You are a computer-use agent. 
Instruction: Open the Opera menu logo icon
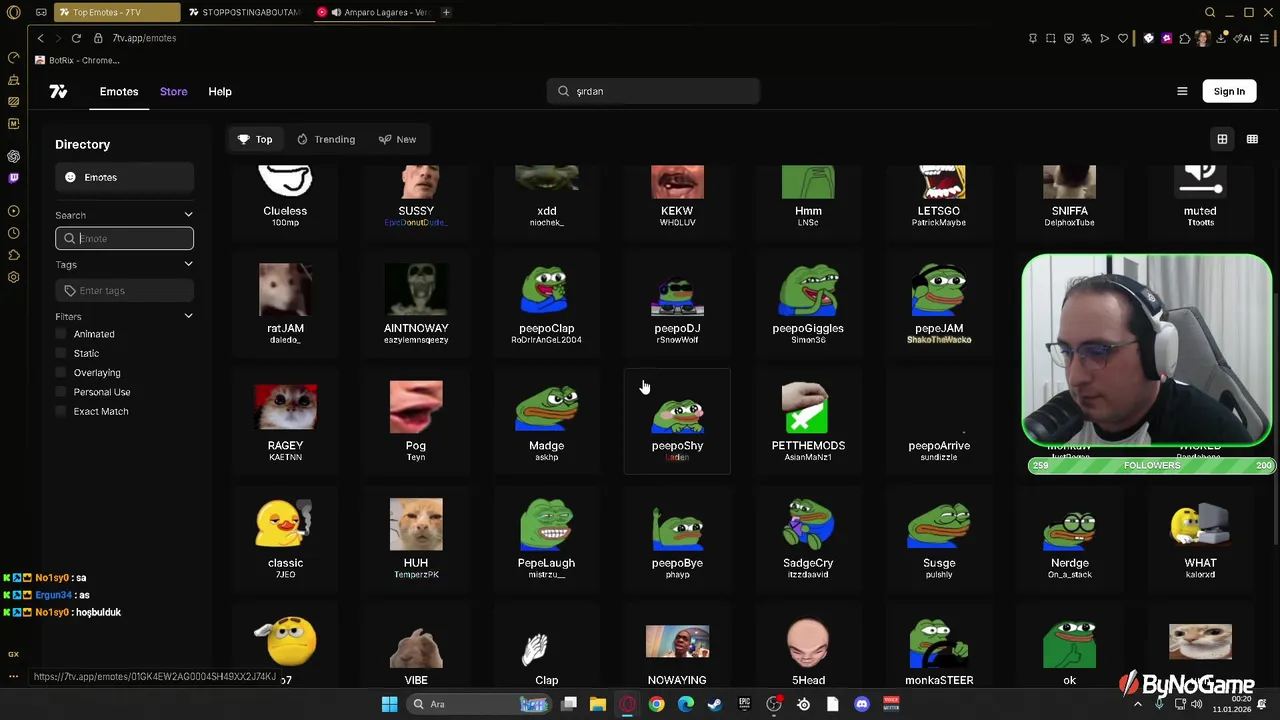(x=13, y=12)
